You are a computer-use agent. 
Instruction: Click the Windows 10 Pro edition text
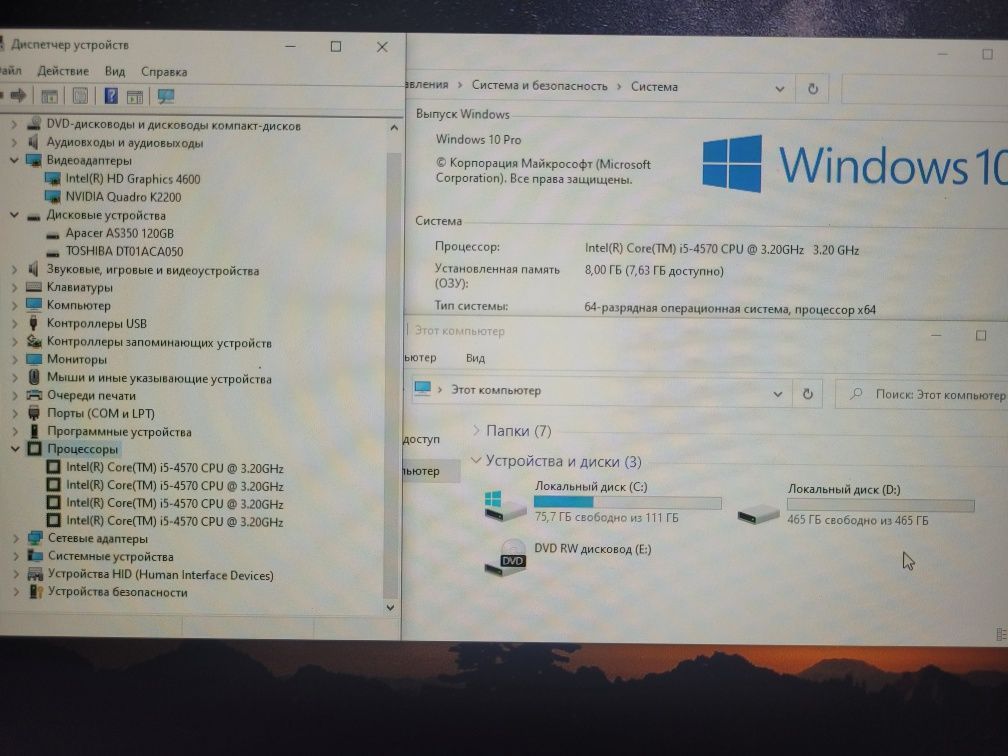pyautogui.click(x=478, y=139)
